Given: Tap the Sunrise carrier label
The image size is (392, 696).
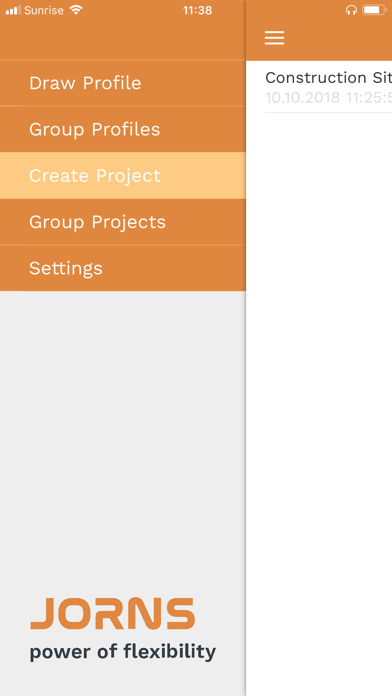Looking at the screenshot, I should pos(44,10).
